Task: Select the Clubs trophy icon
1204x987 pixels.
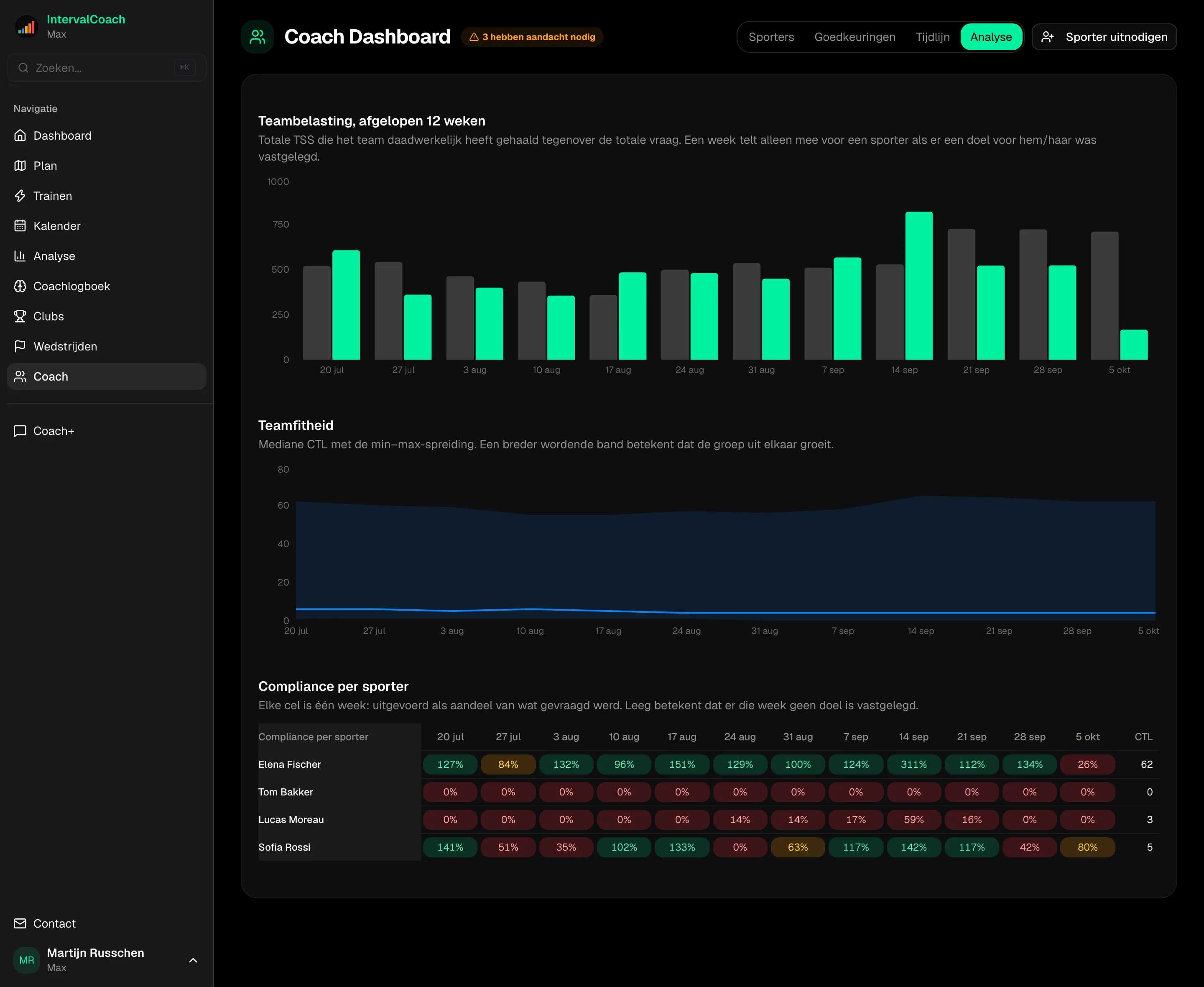Action: (x=20, y=316)
